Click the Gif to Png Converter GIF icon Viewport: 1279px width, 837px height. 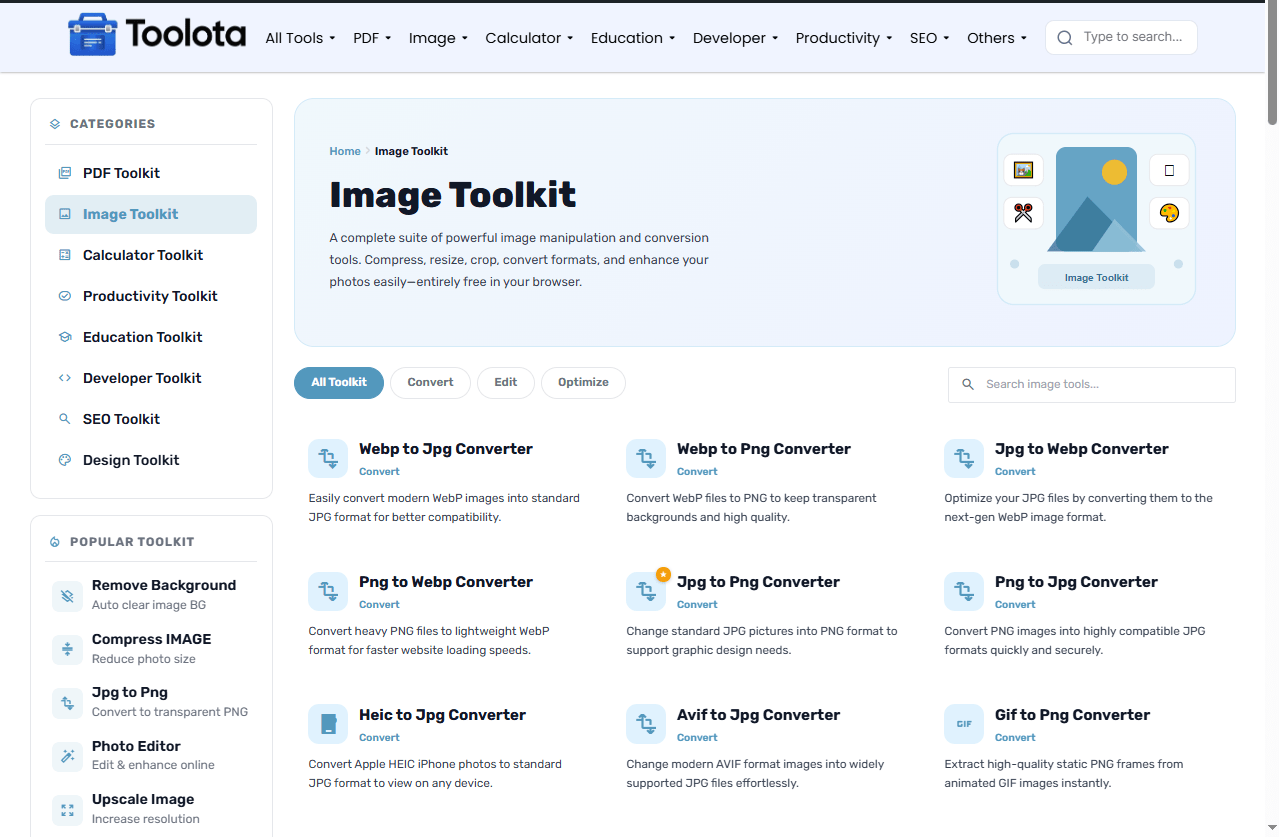(964, 725)
